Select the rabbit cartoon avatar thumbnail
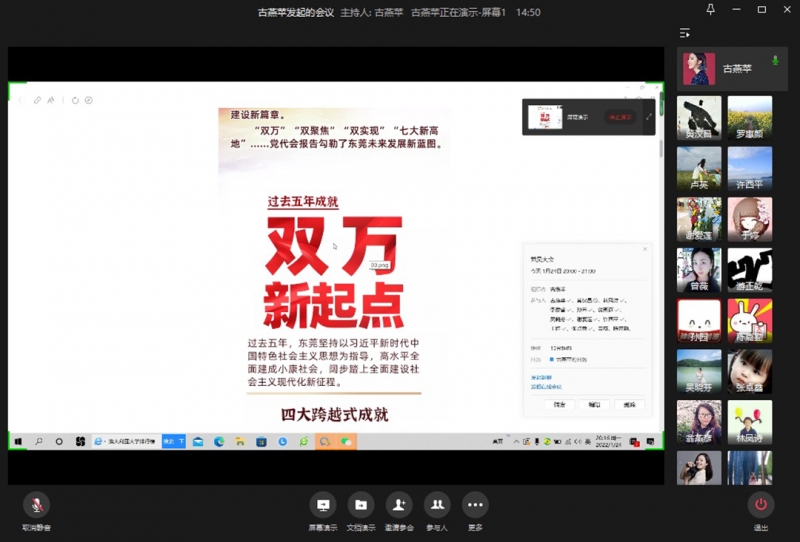The height and width of the screenshot is (542, 800). pos(749,321)
